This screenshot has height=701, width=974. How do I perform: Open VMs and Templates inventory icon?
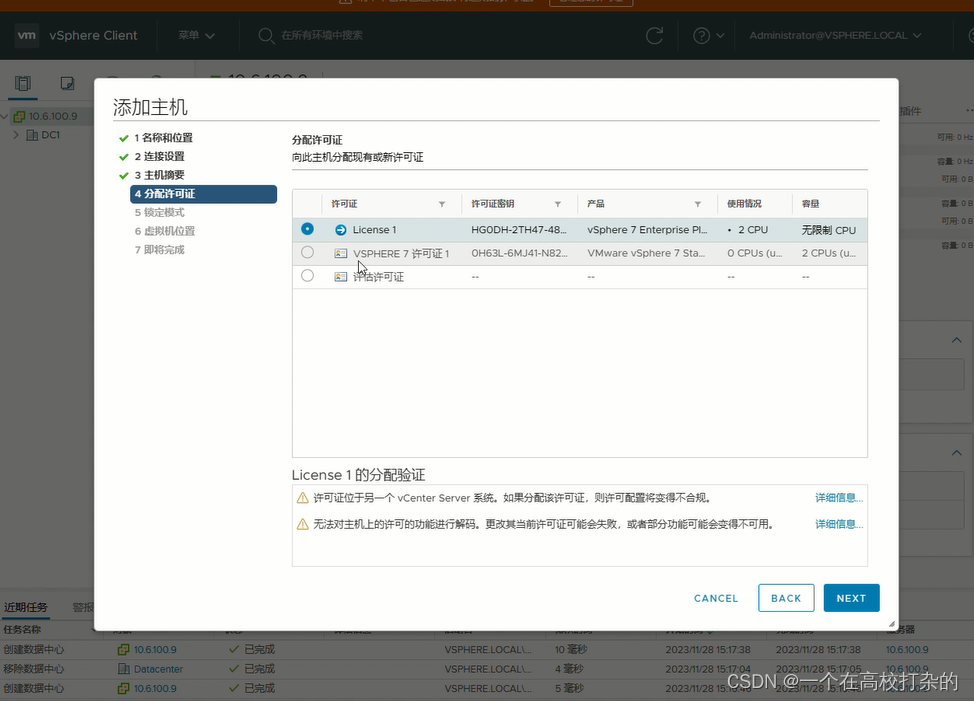(67, 83)
